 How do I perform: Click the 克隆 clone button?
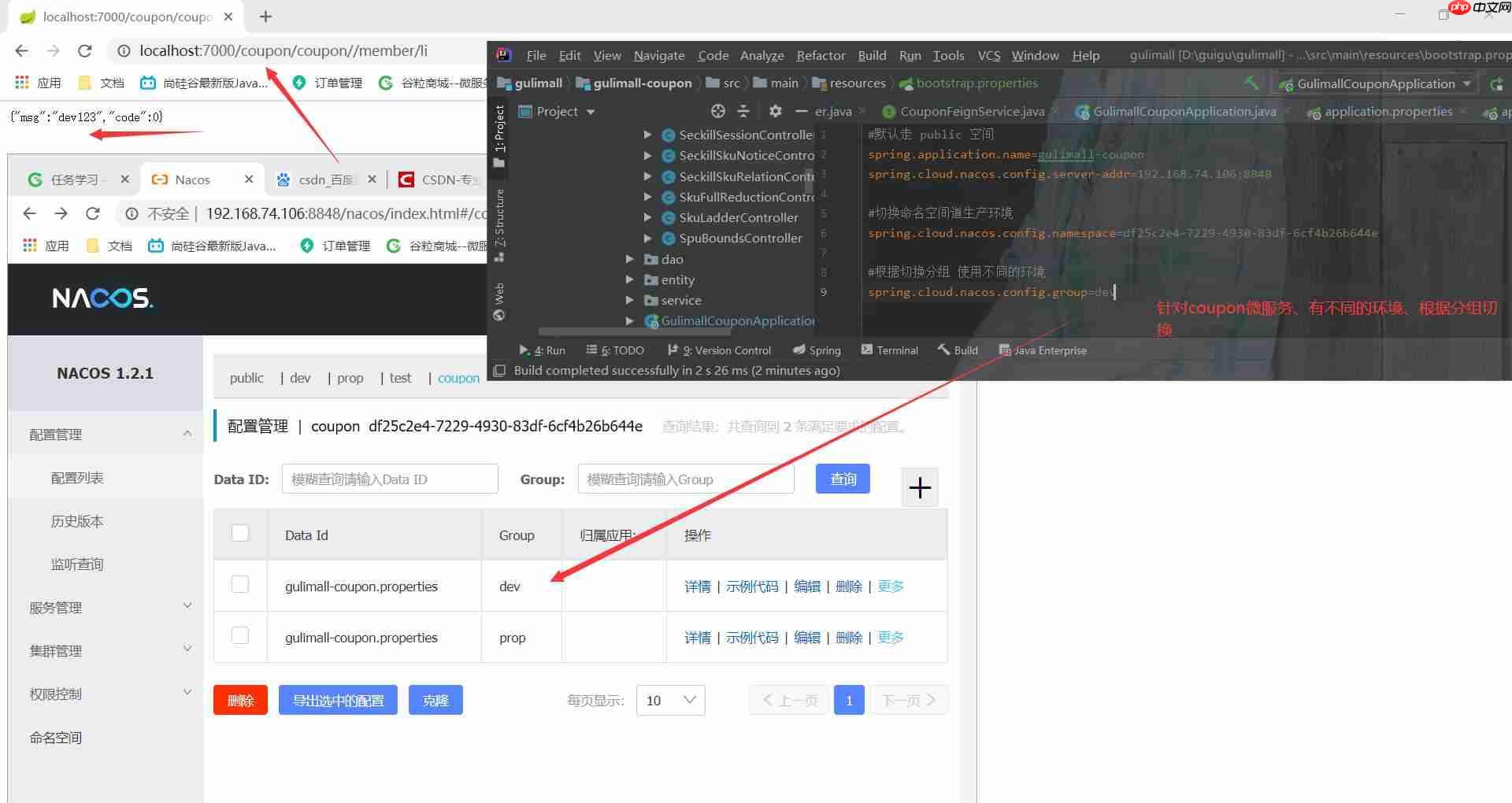(435, 700)
